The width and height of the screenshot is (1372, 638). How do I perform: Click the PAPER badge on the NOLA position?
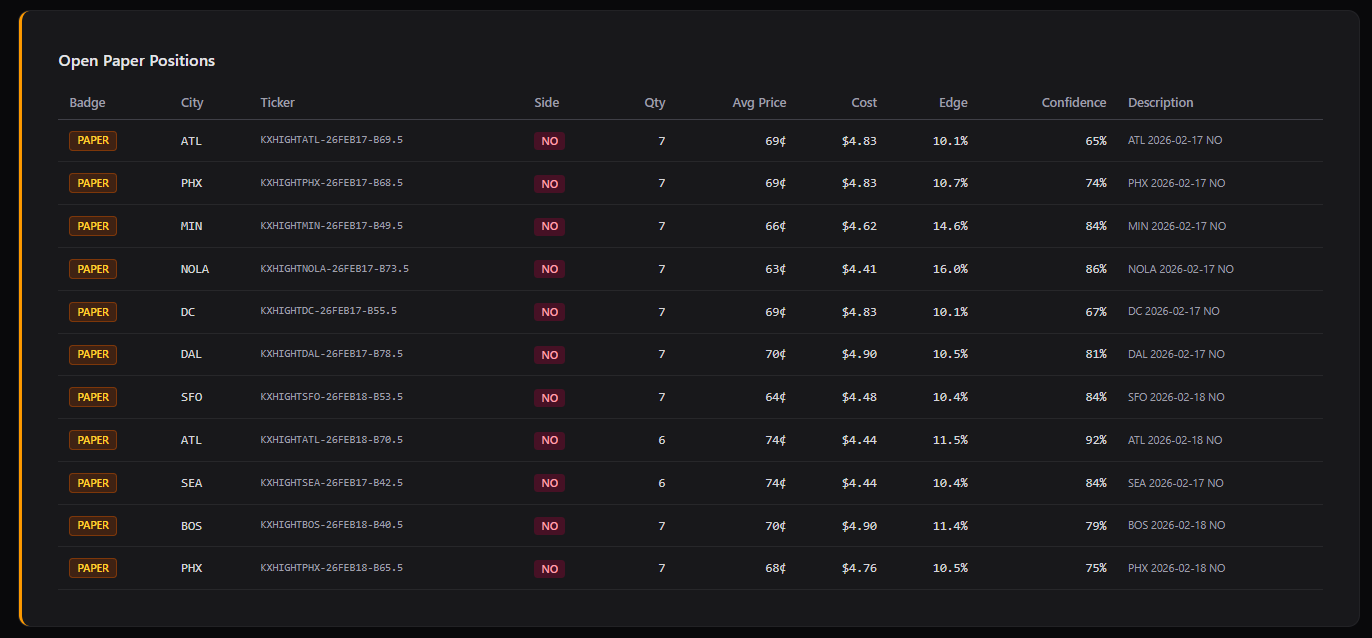[x=92, y=269]
